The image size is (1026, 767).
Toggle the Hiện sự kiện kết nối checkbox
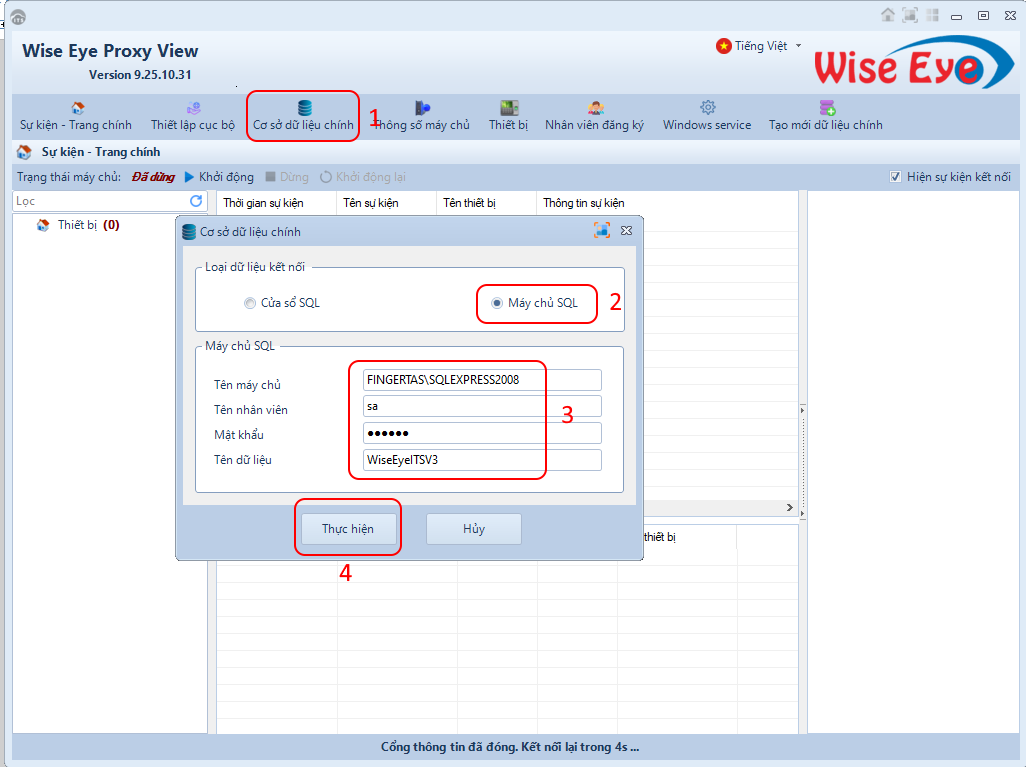click(895, 177)
